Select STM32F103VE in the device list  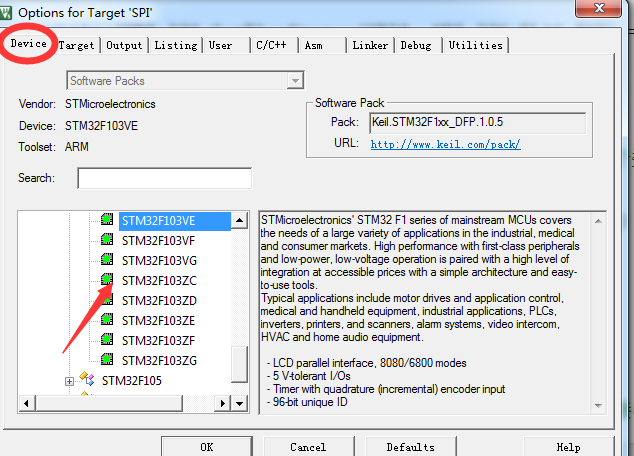coord(158,220)
